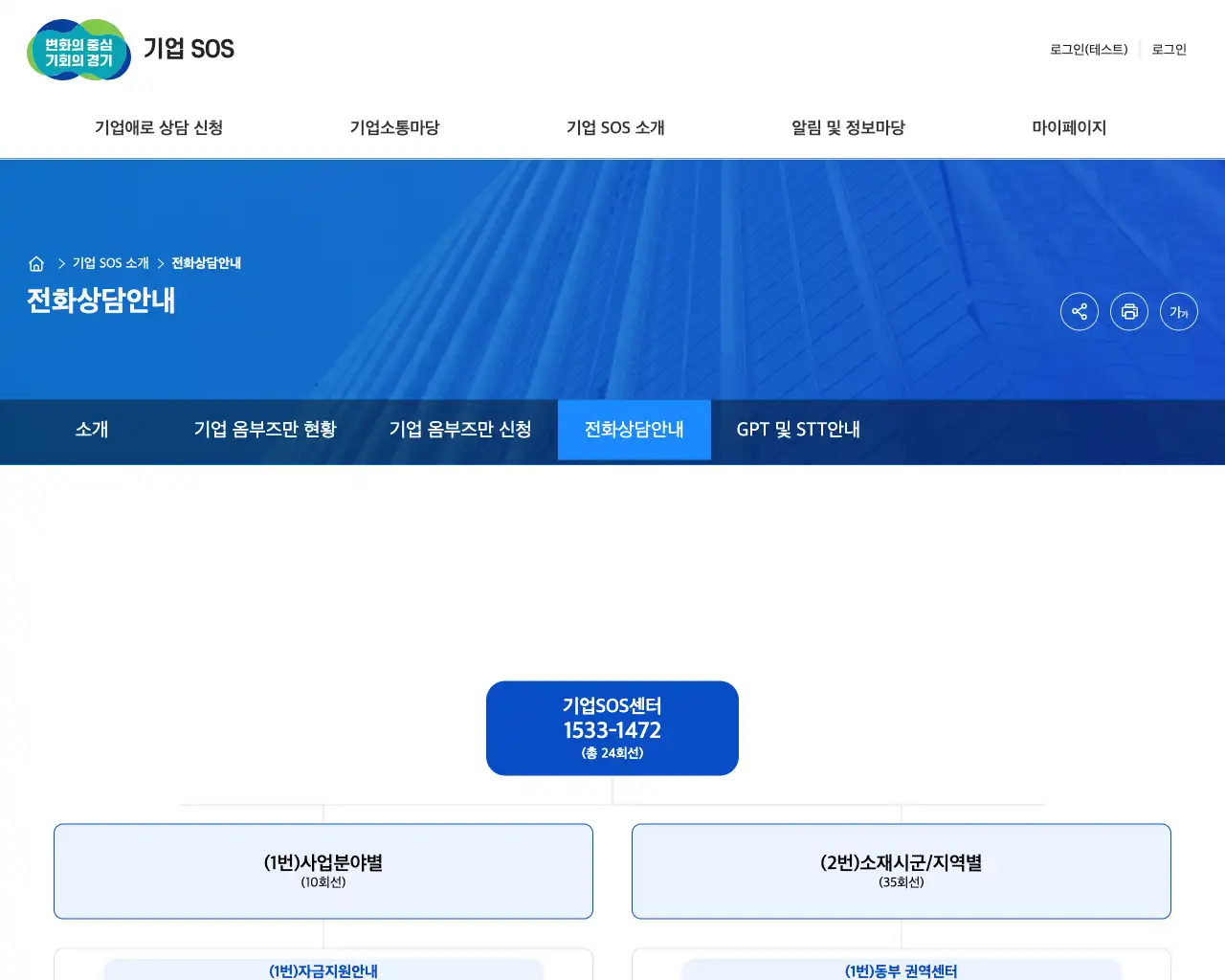
Task: Select the 전화상담안내 tab
Action: point(634,430)
